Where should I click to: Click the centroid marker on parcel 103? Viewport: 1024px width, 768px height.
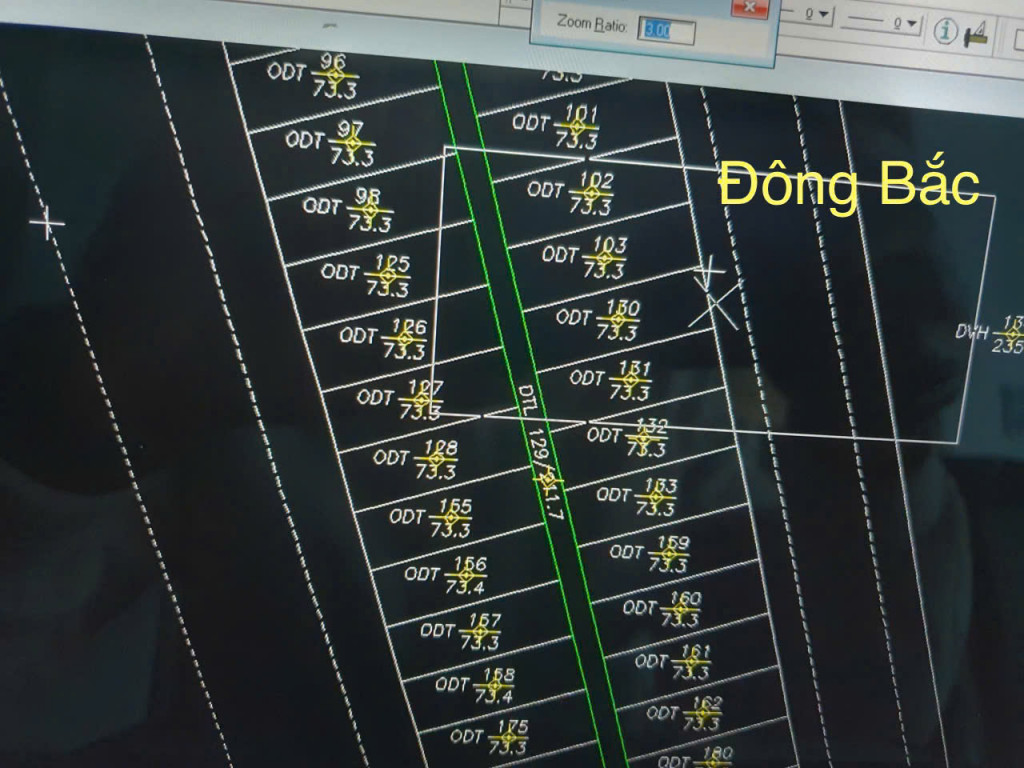tap(604, 258)
